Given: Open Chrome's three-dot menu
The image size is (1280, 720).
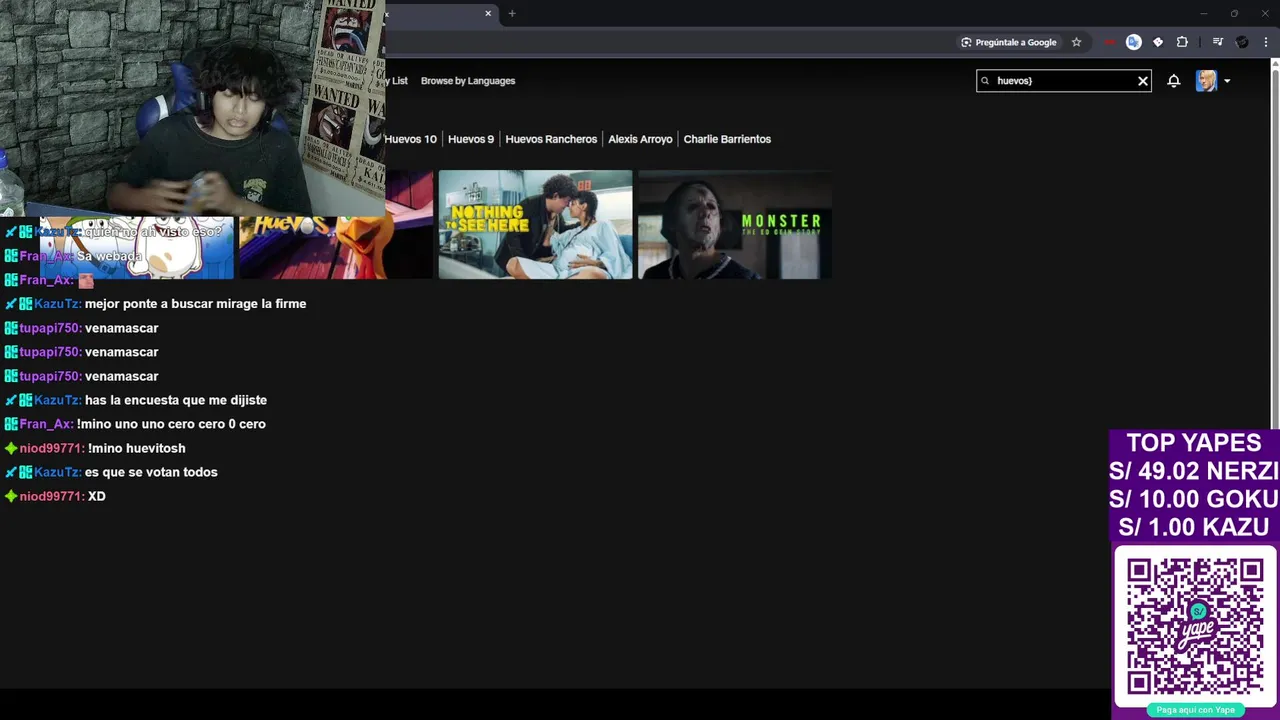Looking at the screenshot, I should 1266,42.
